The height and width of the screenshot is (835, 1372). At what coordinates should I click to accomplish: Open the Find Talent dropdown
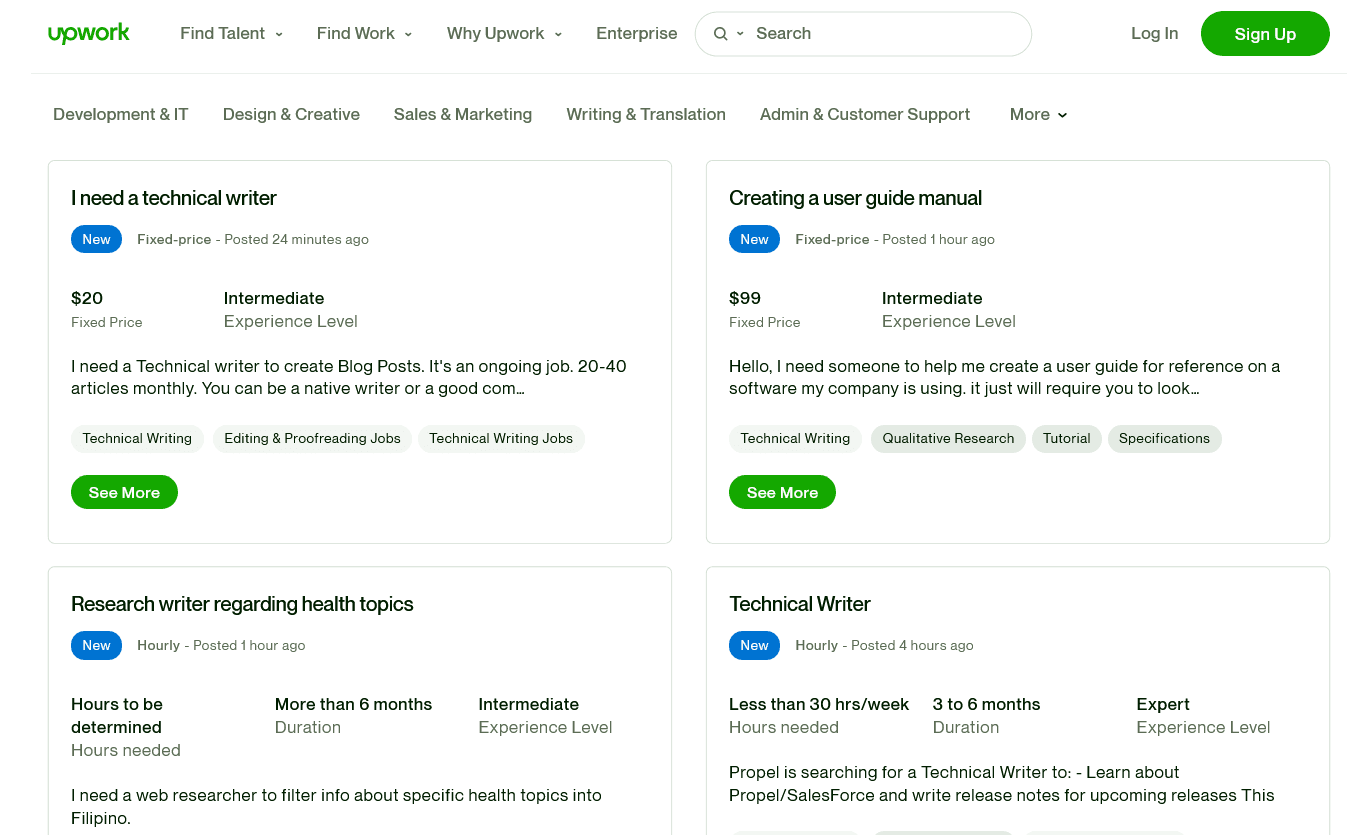tap(231, 33)
